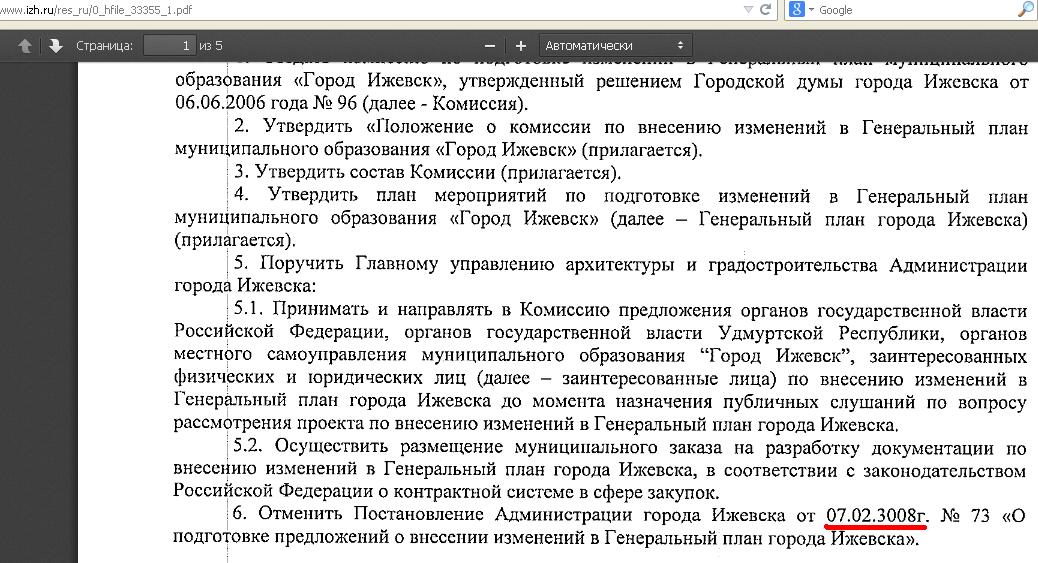Go to previous page with up arrow
Image resolution: width=1038 pixels, height=563 pixels.
pyautogui.click(x=24, y=46)
